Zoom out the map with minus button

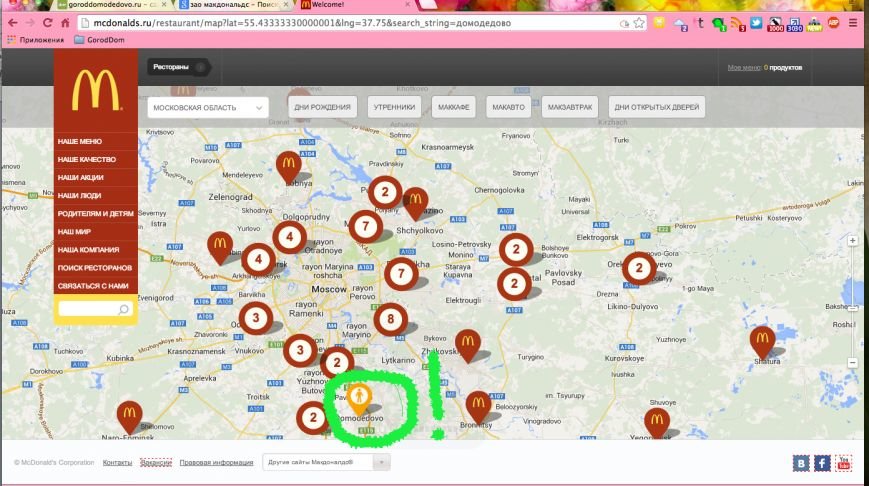tap(852, 362)
